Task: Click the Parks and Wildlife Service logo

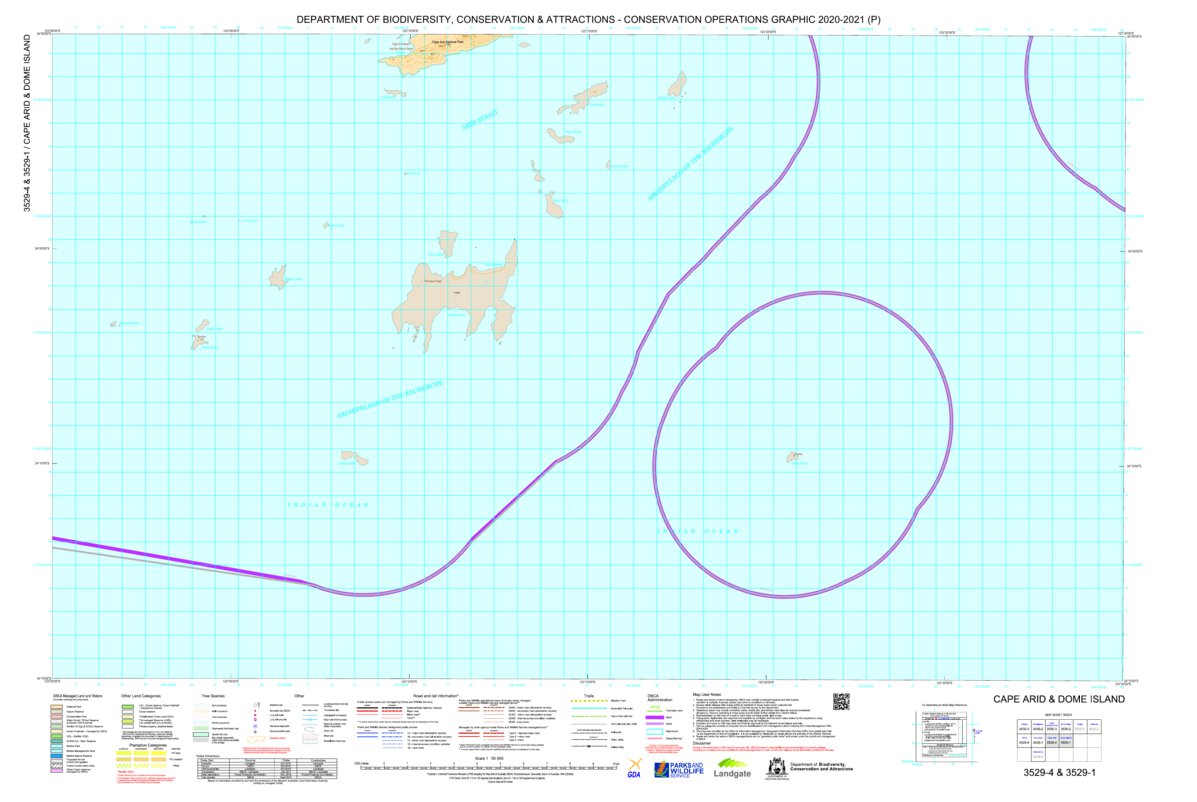Action: [x=678, y=769]
